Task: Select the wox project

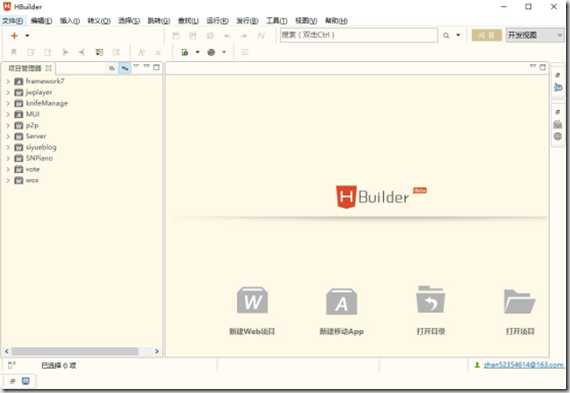Action: 32,180
